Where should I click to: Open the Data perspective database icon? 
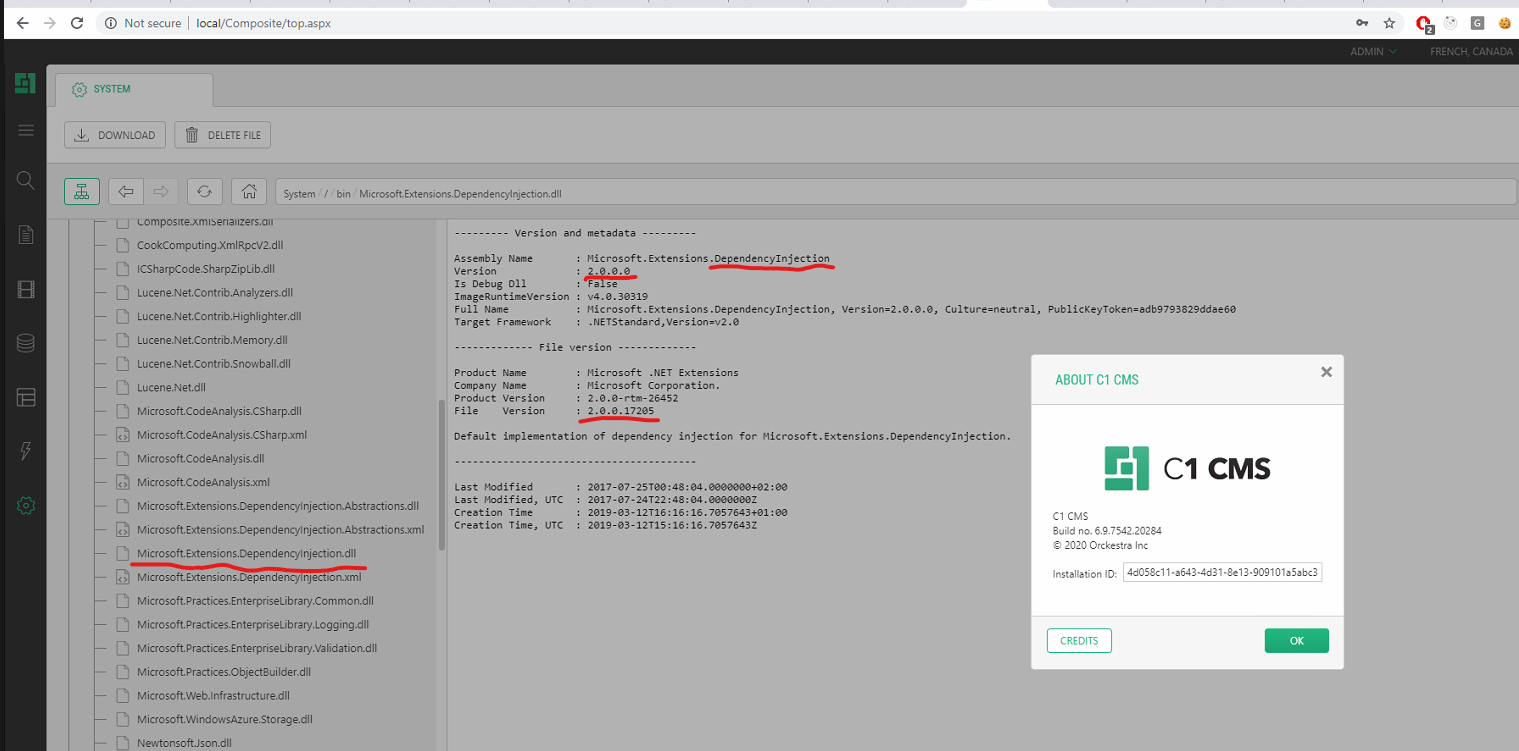pyautogui.click(x=25, y=343)
